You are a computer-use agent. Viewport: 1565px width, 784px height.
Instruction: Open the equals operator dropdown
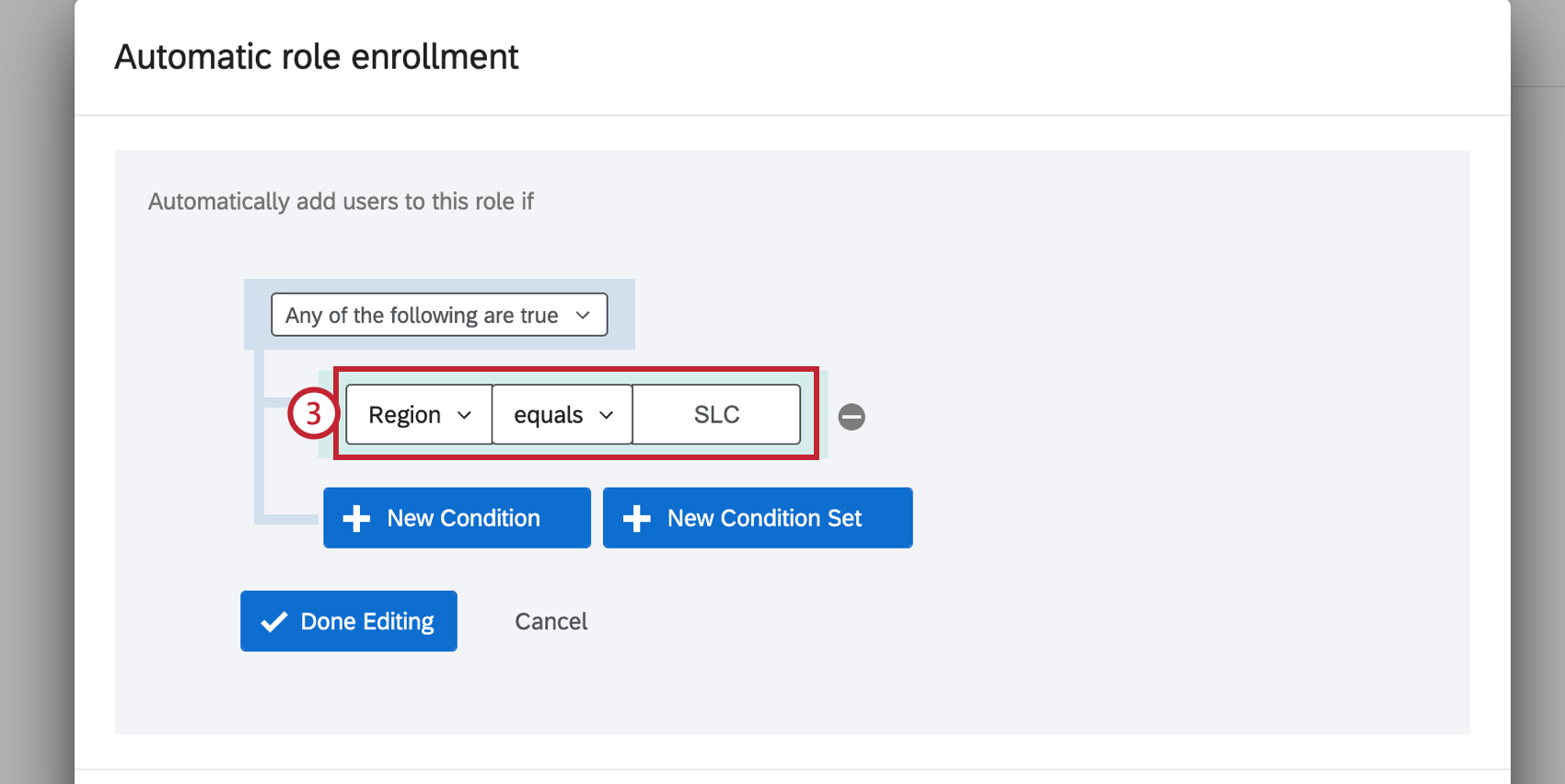(562, 415)
